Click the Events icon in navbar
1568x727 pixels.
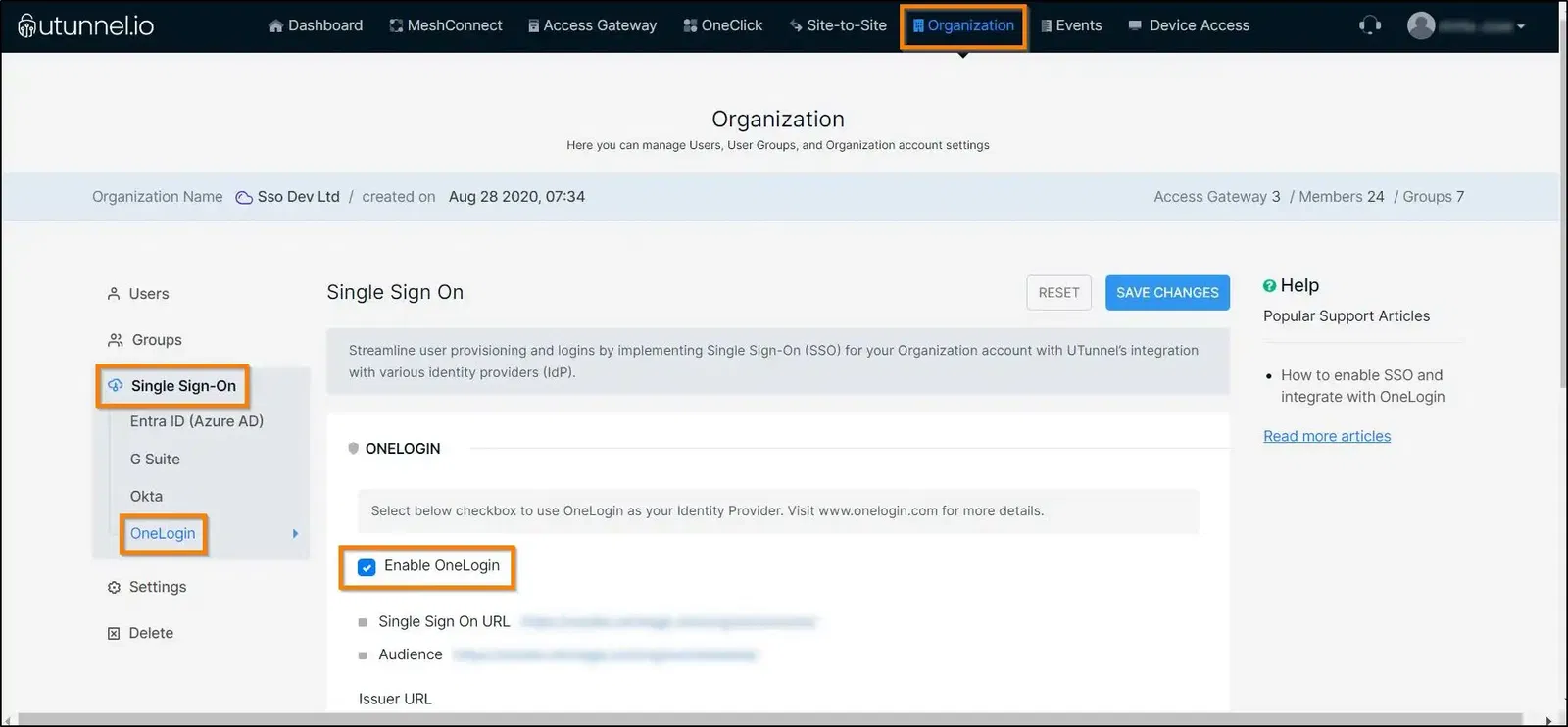[x=1046, y=25]
